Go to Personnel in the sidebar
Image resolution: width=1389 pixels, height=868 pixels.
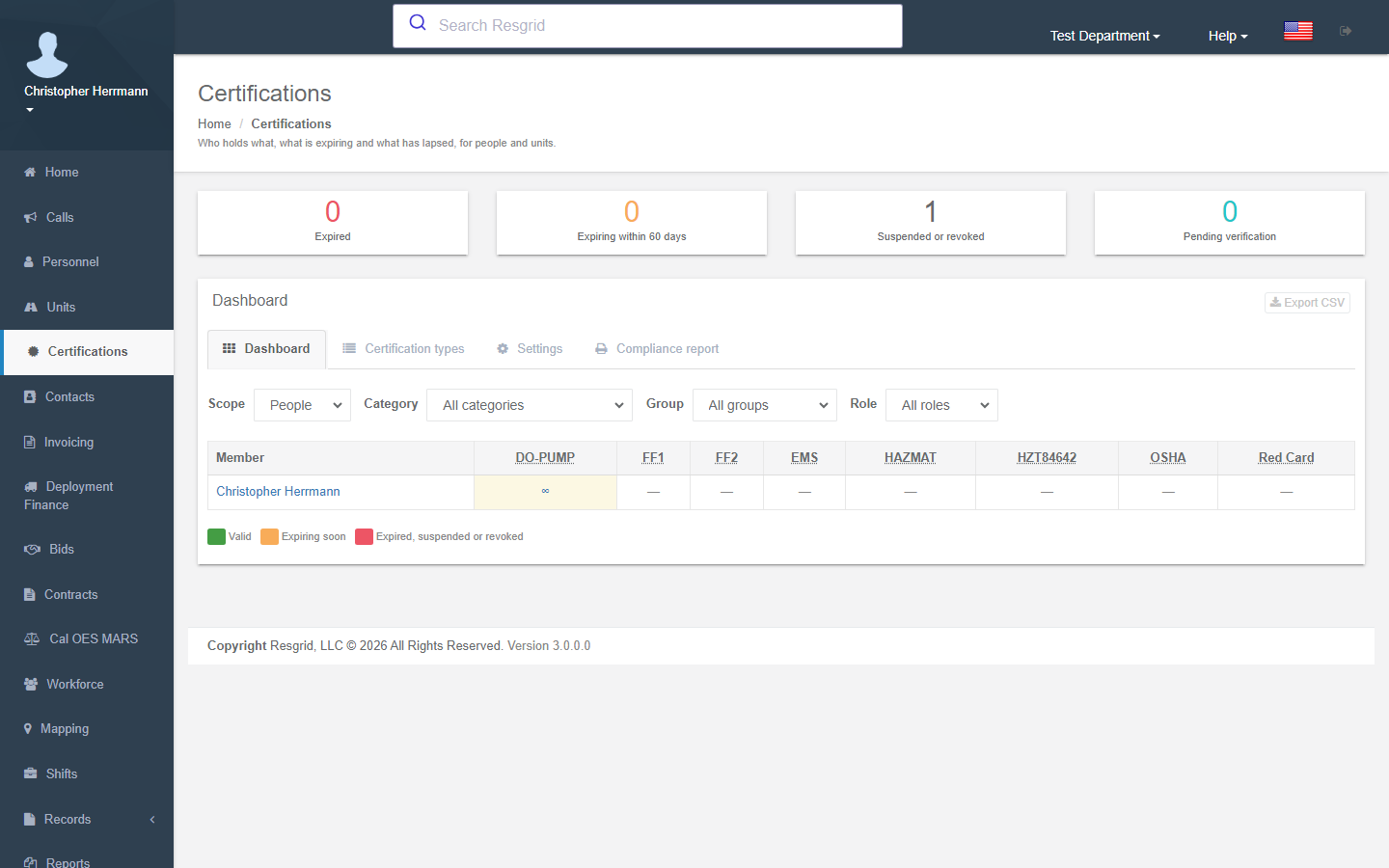point(87,261)
